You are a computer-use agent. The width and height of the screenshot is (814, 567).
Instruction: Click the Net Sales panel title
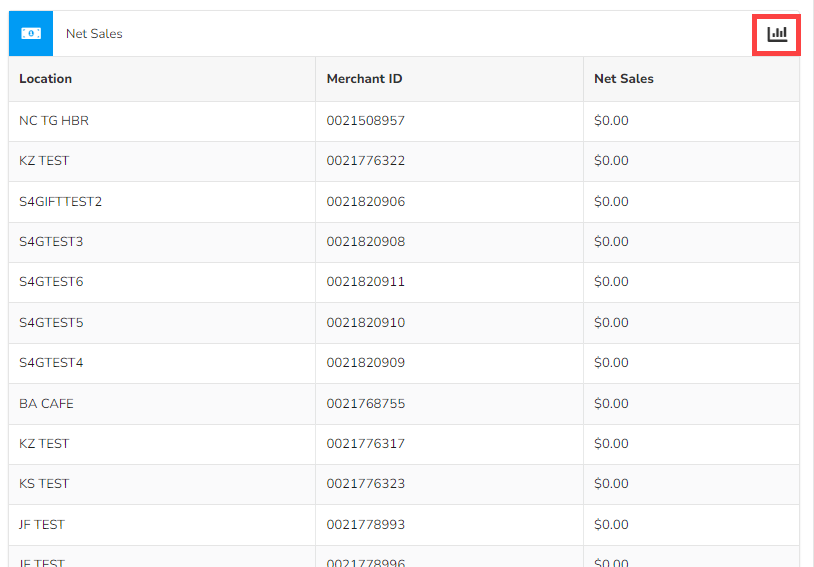tap(94, 34)
